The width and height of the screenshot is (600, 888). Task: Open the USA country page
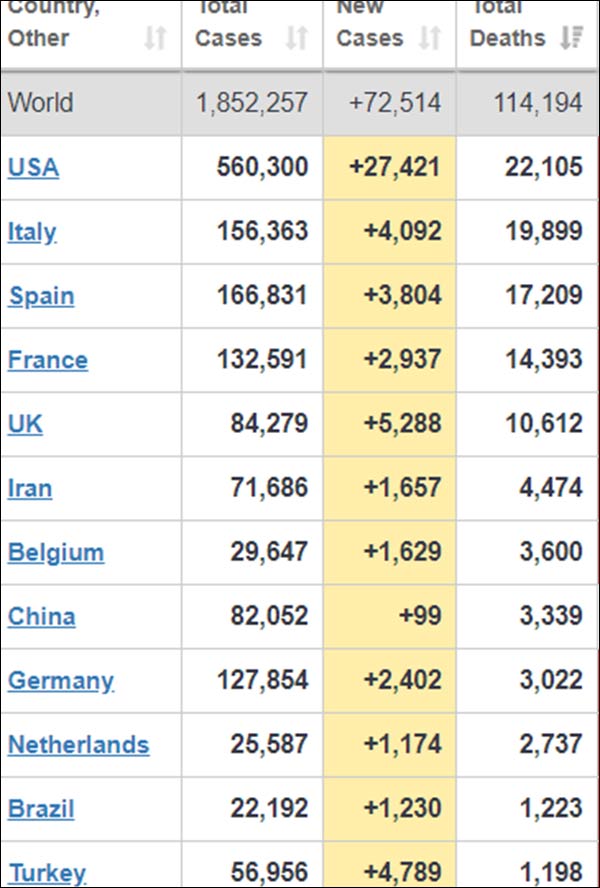pyautogui.click(x=32, y=167)
